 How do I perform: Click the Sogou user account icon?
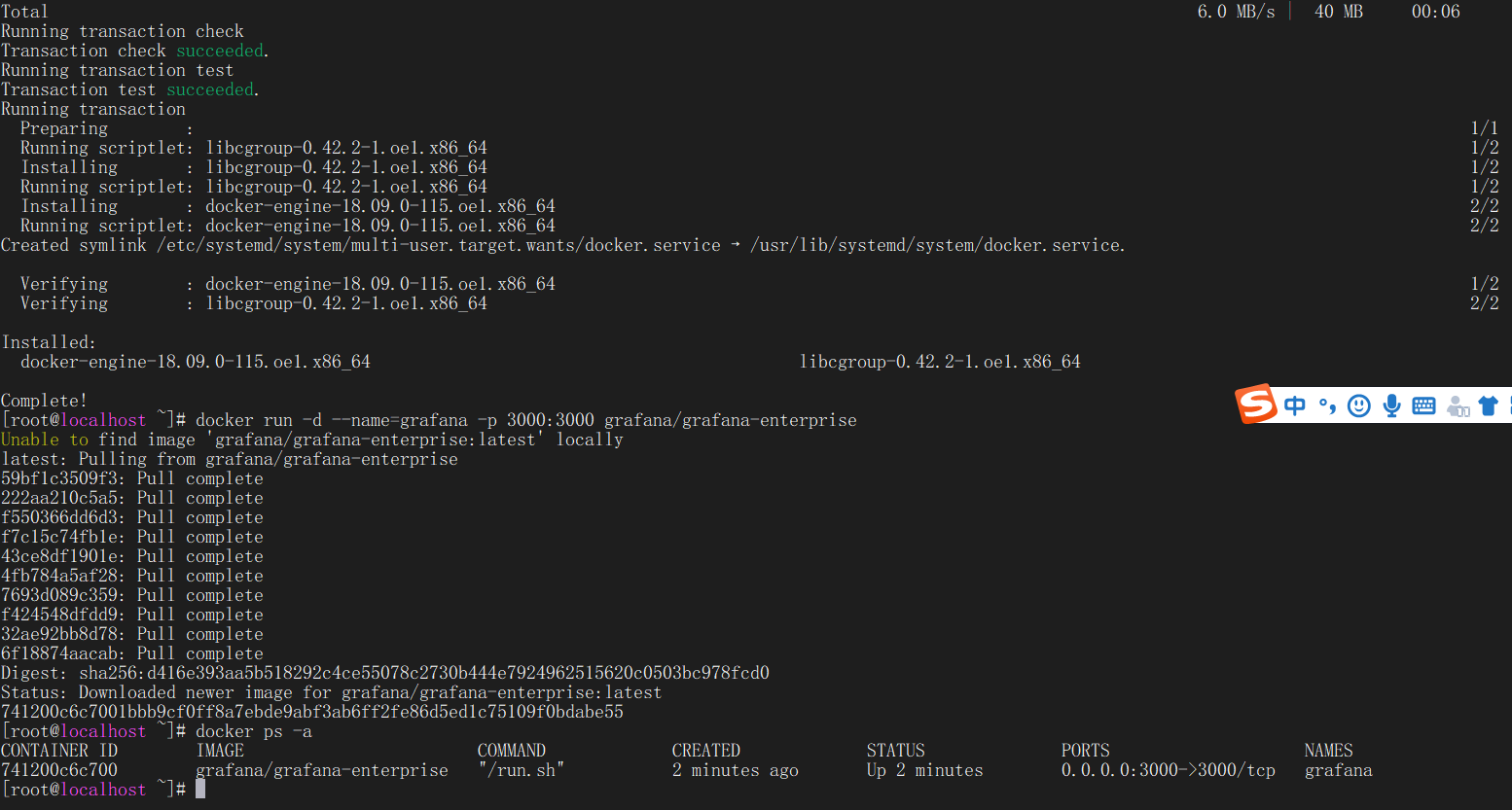(1458, 406)
